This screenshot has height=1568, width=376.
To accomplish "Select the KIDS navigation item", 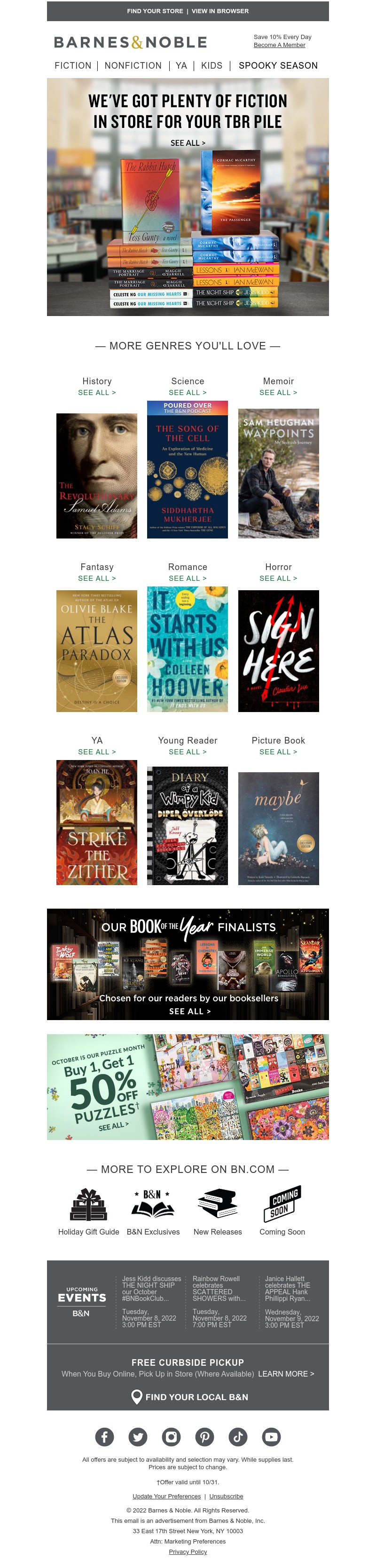I will click(x=211, y=65).
